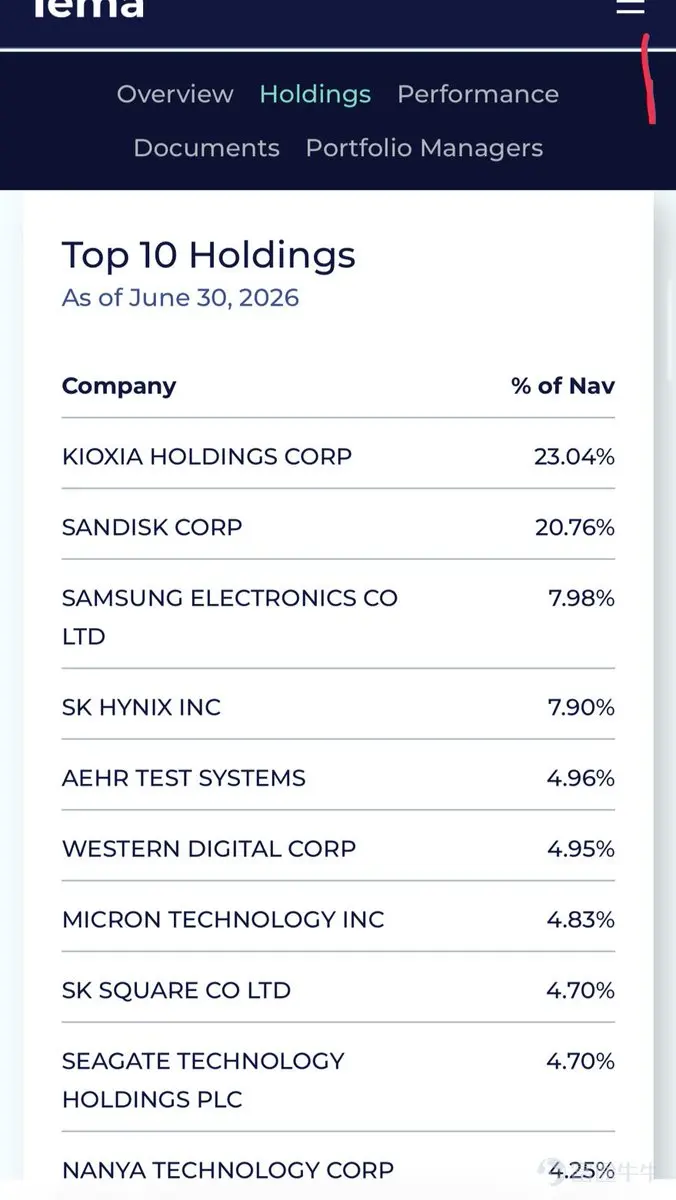Viewport: 676px width, 1200px height.
Task: Click the % of Nav column header
Action: [563, 386]
